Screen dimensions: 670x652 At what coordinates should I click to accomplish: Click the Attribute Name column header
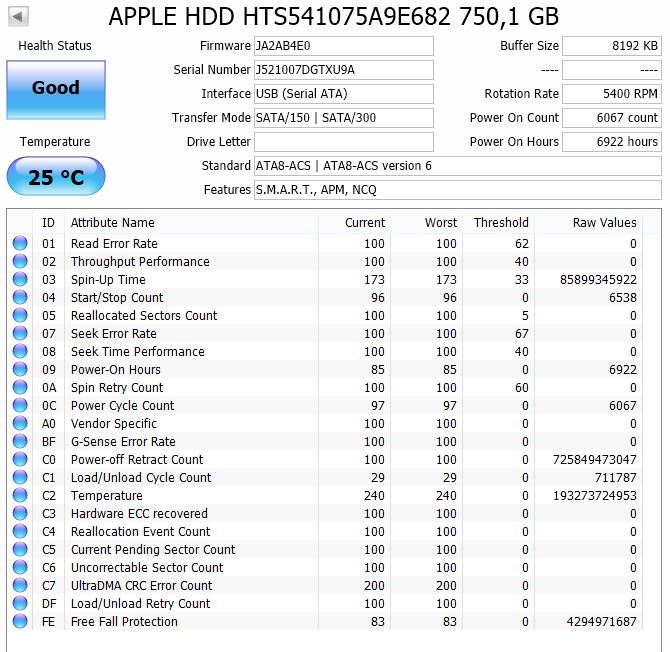pos(191,222)
